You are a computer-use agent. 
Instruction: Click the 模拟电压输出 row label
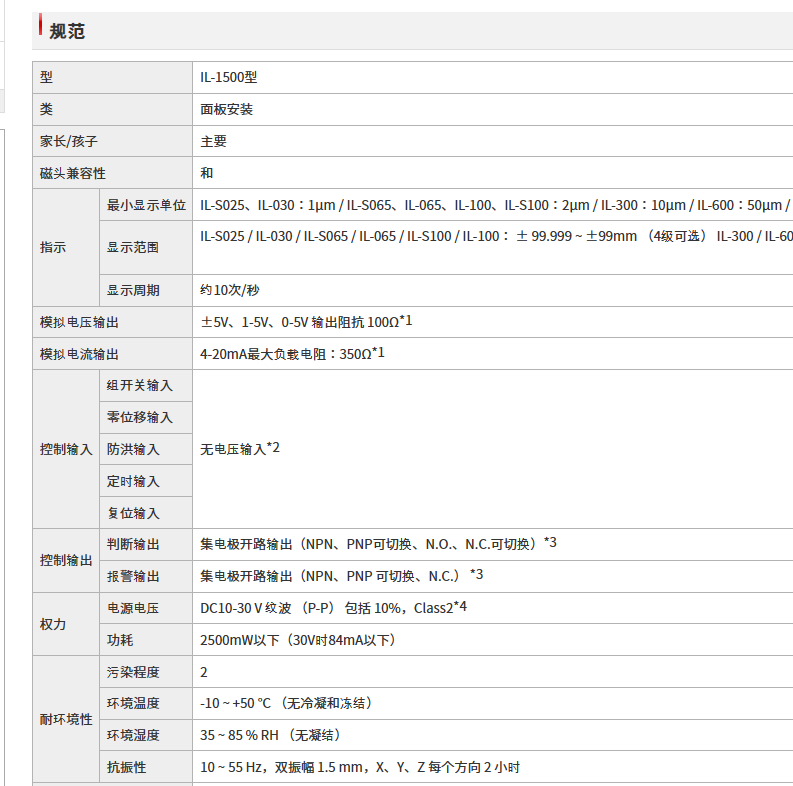coord(79,322)
